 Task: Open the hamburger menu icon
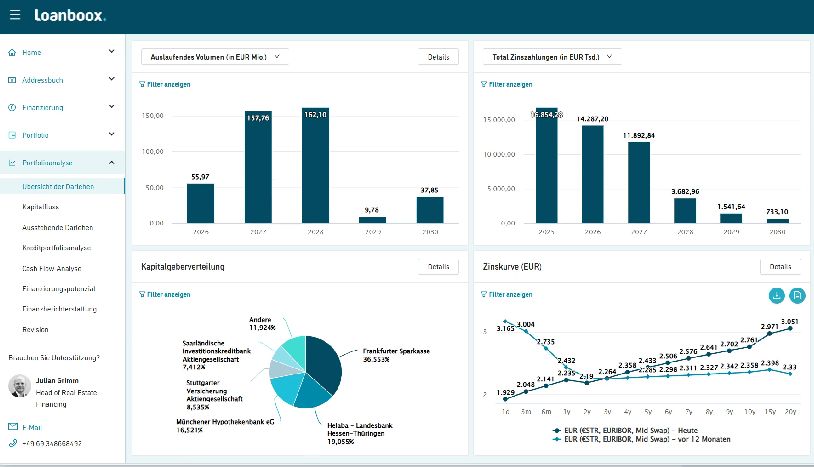pyautogui.click(x=13, y=16)
